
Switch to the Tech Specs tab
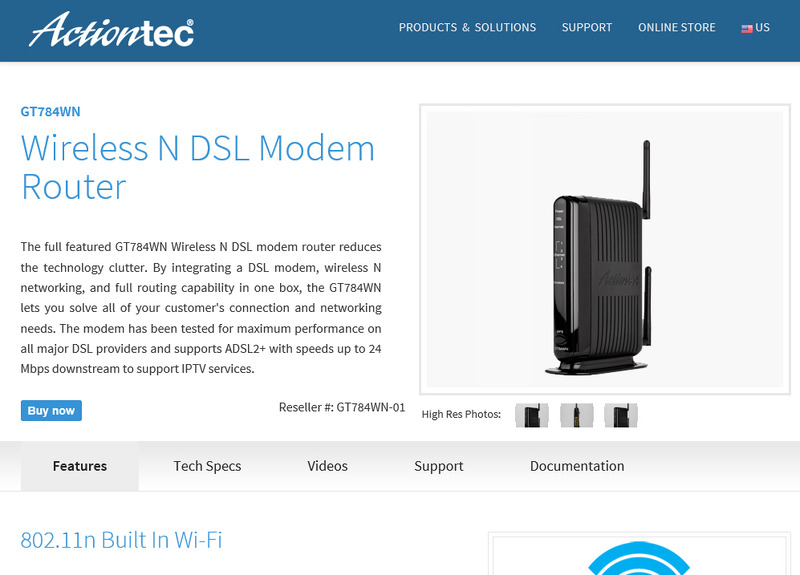click(207, 466)
